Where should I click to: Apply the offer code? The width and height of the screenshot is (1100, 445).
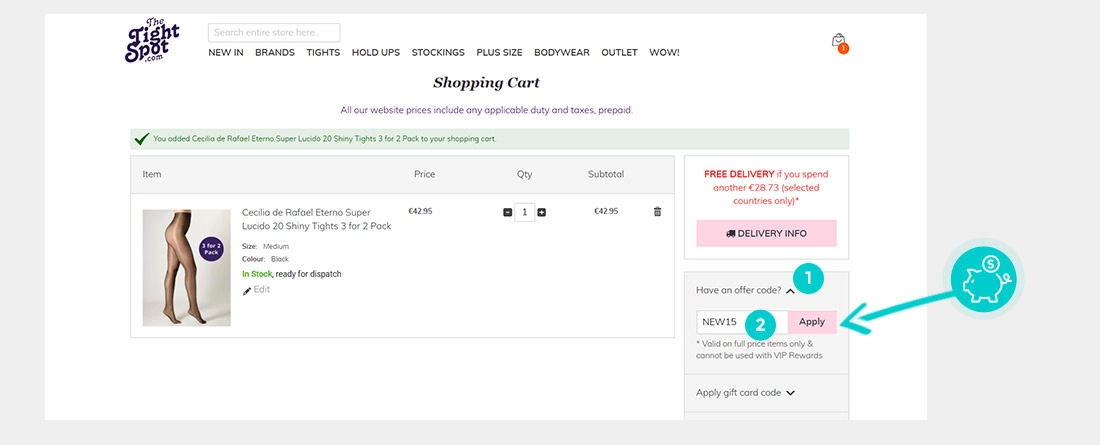point(812,322)
